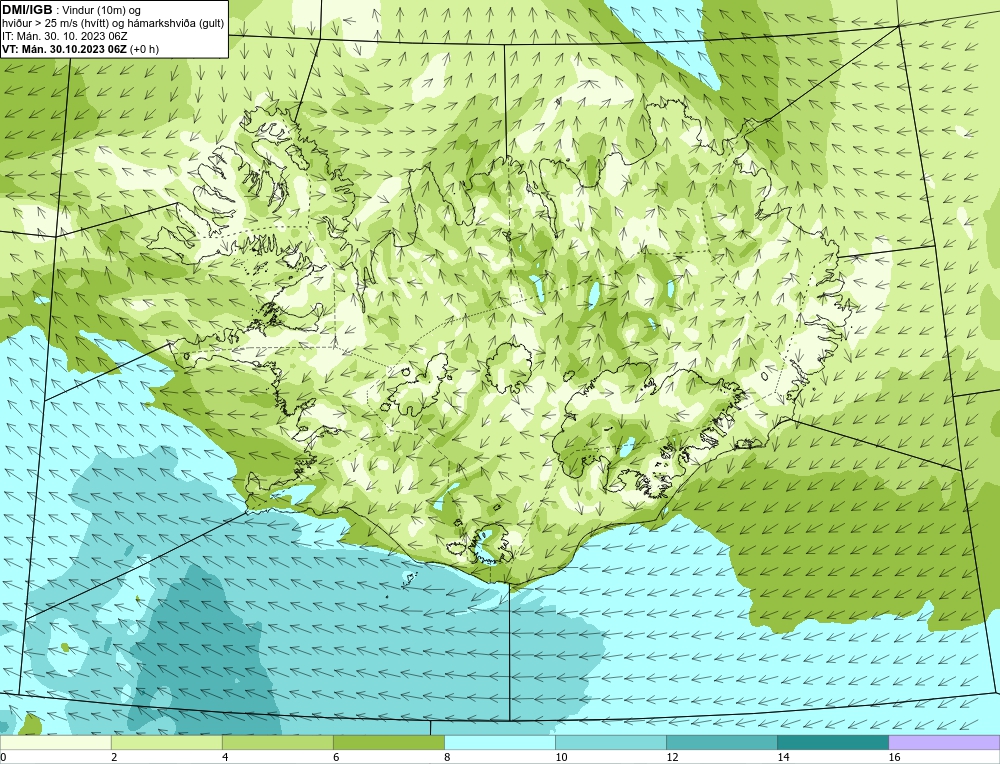Select the 6–8 m/s olive green swatch

point(388,742)
